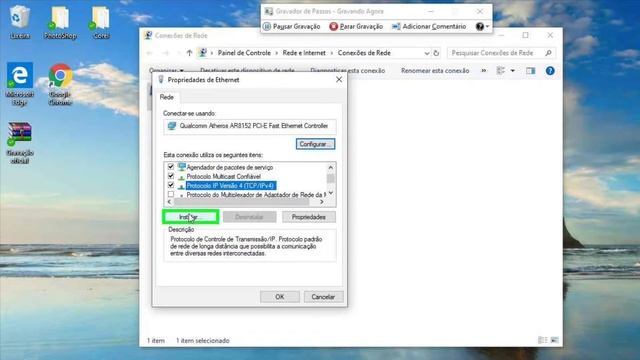Click Pausar Gravação in Gravador de Passos

coord(291,27)
